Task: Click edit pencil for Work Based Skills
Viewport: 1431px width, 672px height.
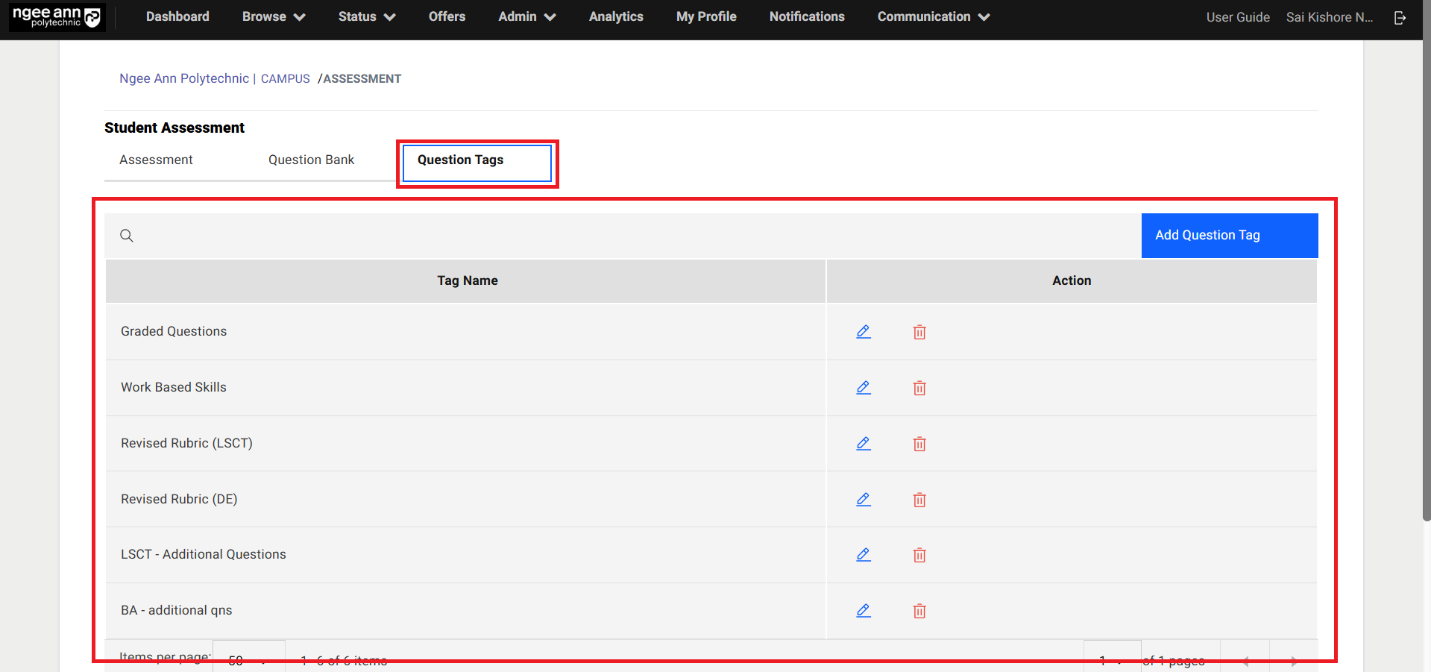Action: click(x=863, y=388)
